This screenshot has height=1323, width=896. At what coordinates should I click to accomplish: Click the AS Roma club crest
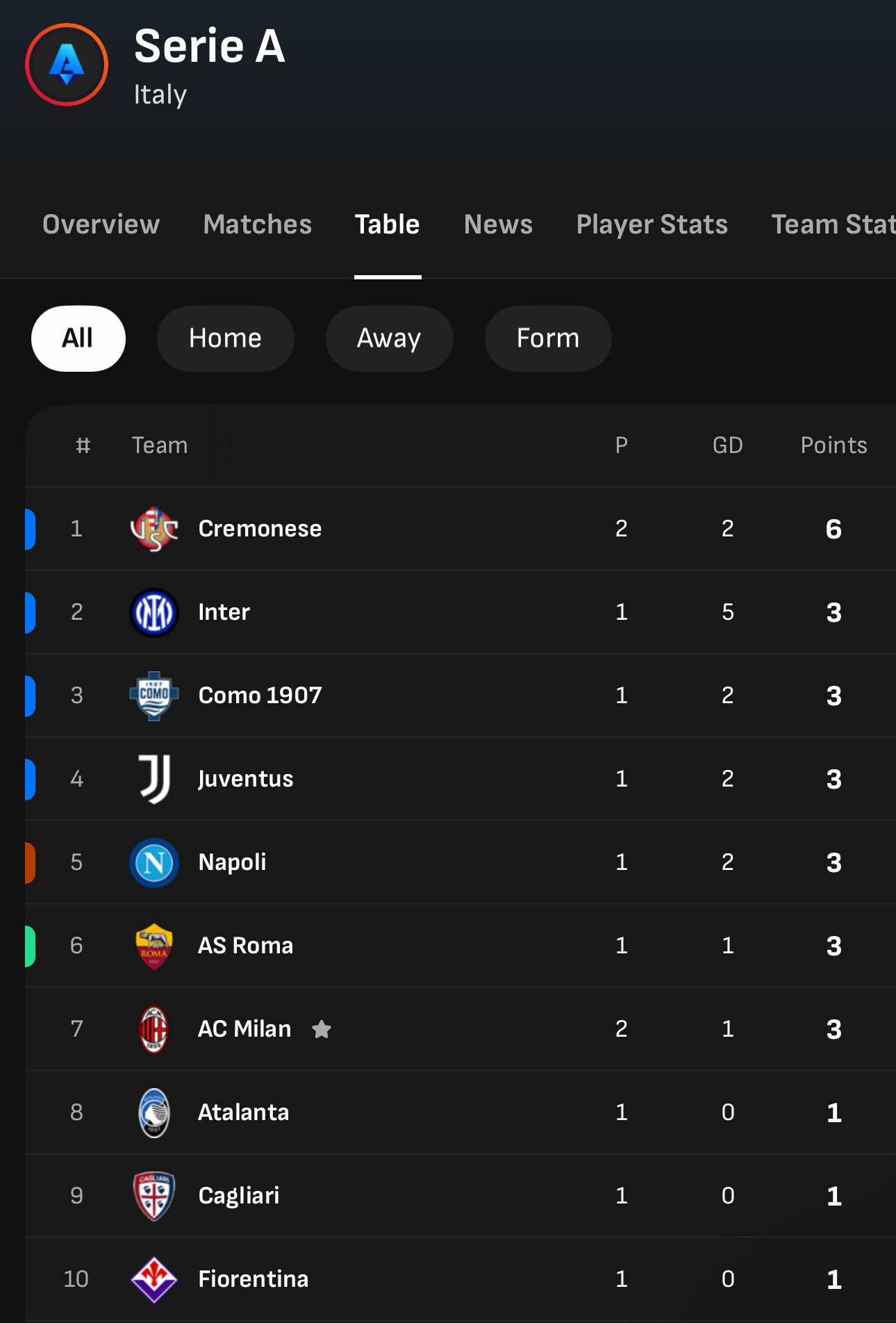pyautogui.click(x=154, y=946)
